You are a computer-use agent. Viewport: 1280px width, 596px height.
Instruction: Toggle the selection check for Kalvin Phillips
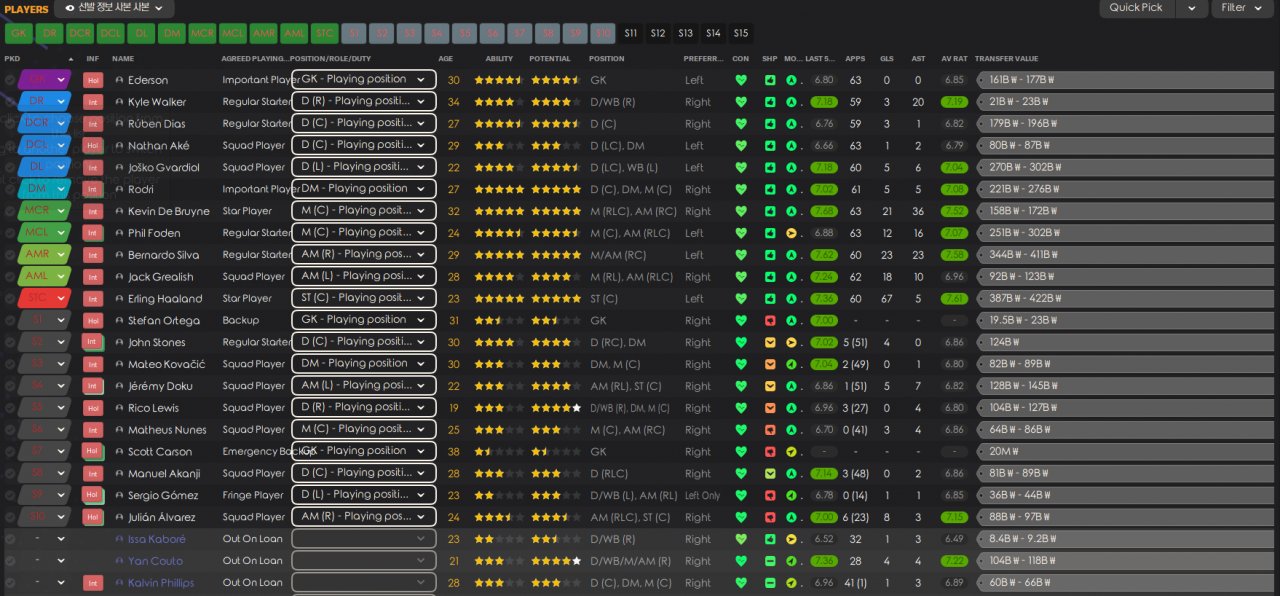click(10, 583)
